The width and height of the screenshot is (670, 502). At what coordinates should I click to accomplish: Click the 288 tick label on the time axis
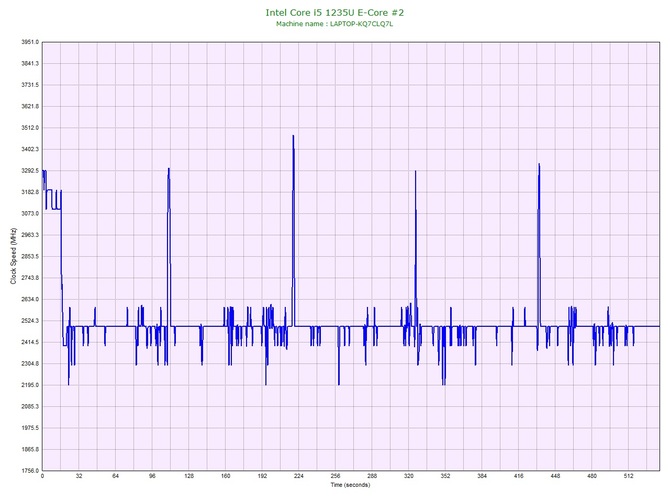(372, 476)
